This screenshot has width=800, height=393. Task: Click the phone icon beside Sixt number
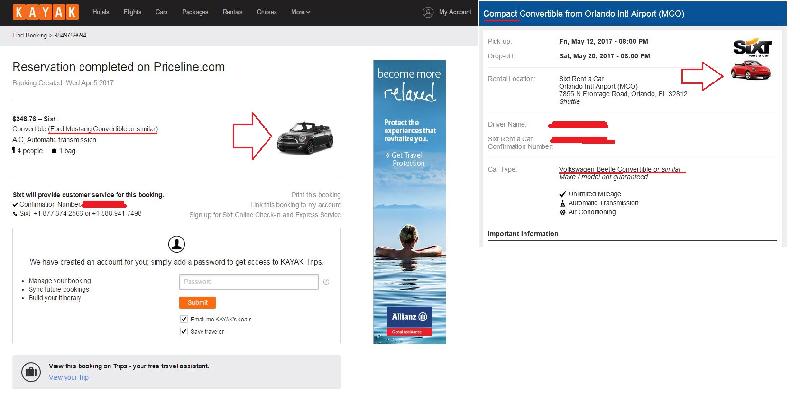coord(15,213)
